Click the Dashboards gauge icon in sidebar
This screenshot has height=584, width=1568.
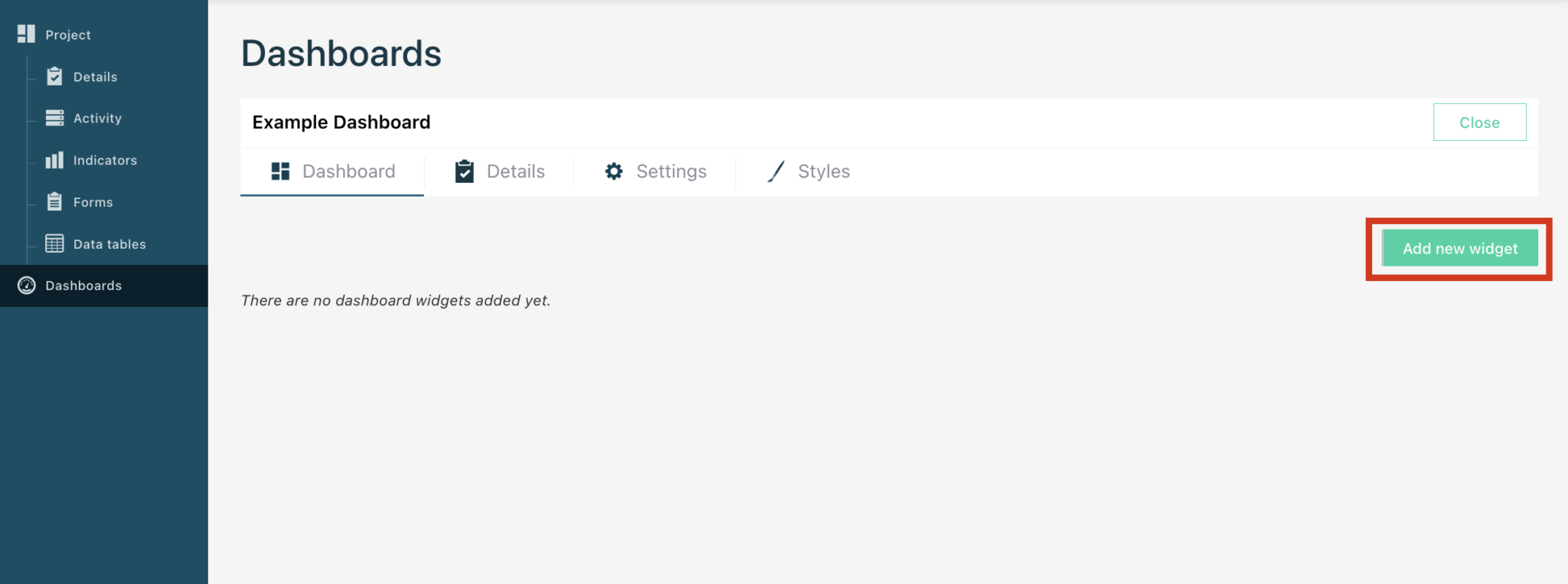(x=27, y=285)
